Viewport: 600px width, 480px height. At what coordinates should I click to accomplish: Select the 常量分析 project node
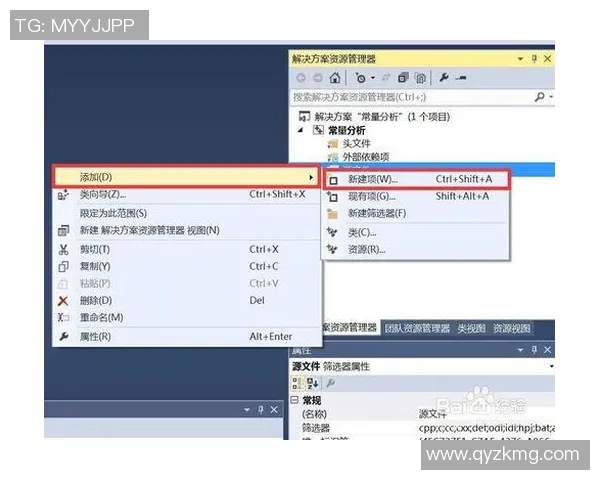pos(347,130)
